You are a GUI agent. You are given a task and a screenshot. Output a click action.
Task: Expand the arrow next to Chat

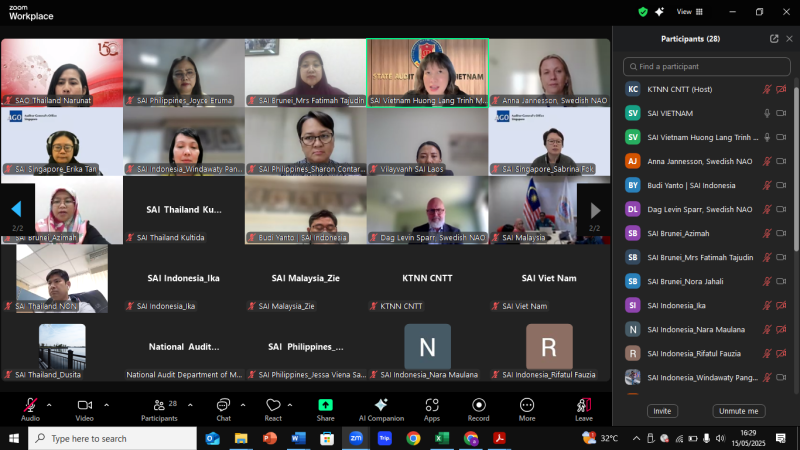pyautogui.click(x=242, y=404)
